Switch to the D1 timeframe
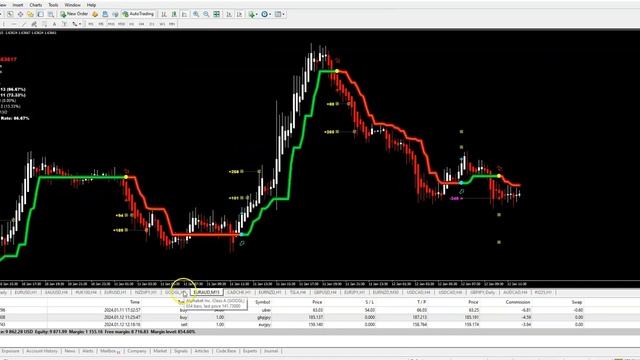 click(x=152, y=24)
